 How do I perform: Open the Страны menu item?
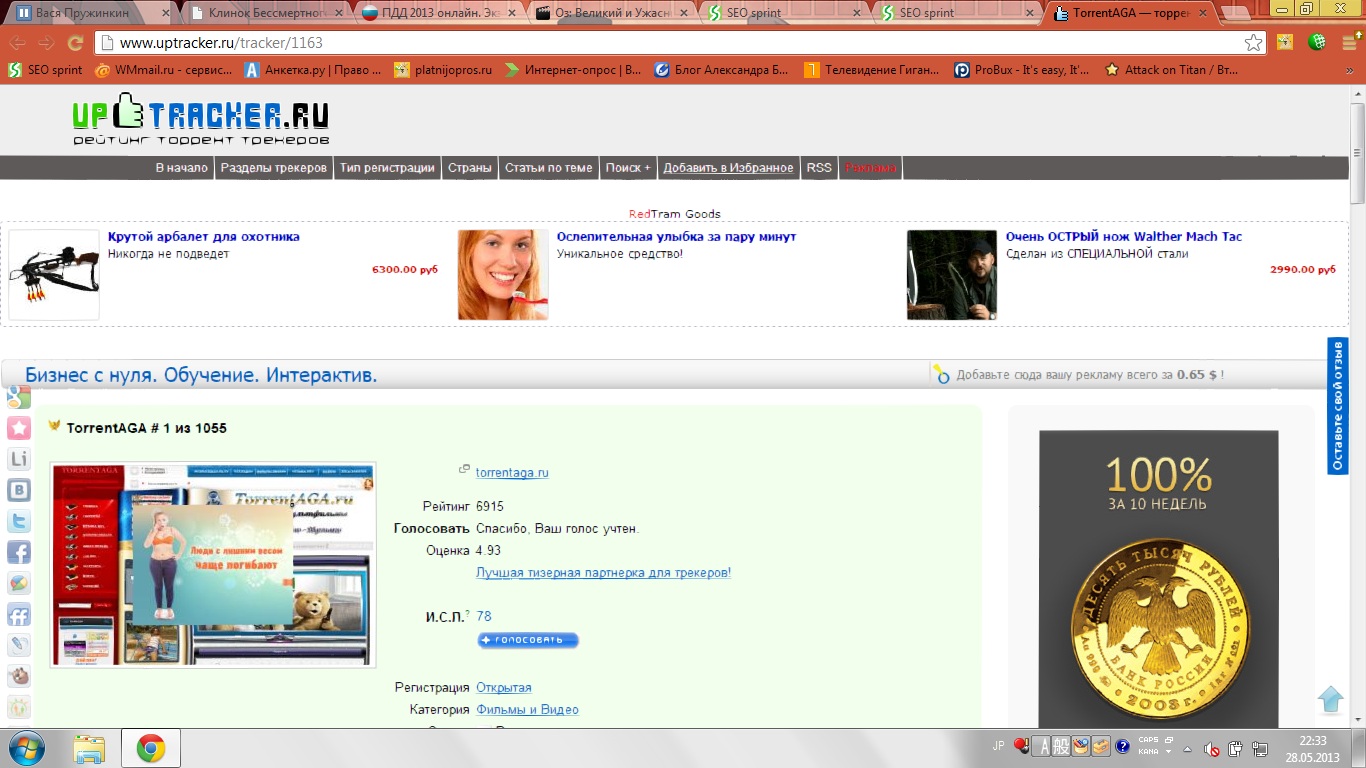click(469, 168)
